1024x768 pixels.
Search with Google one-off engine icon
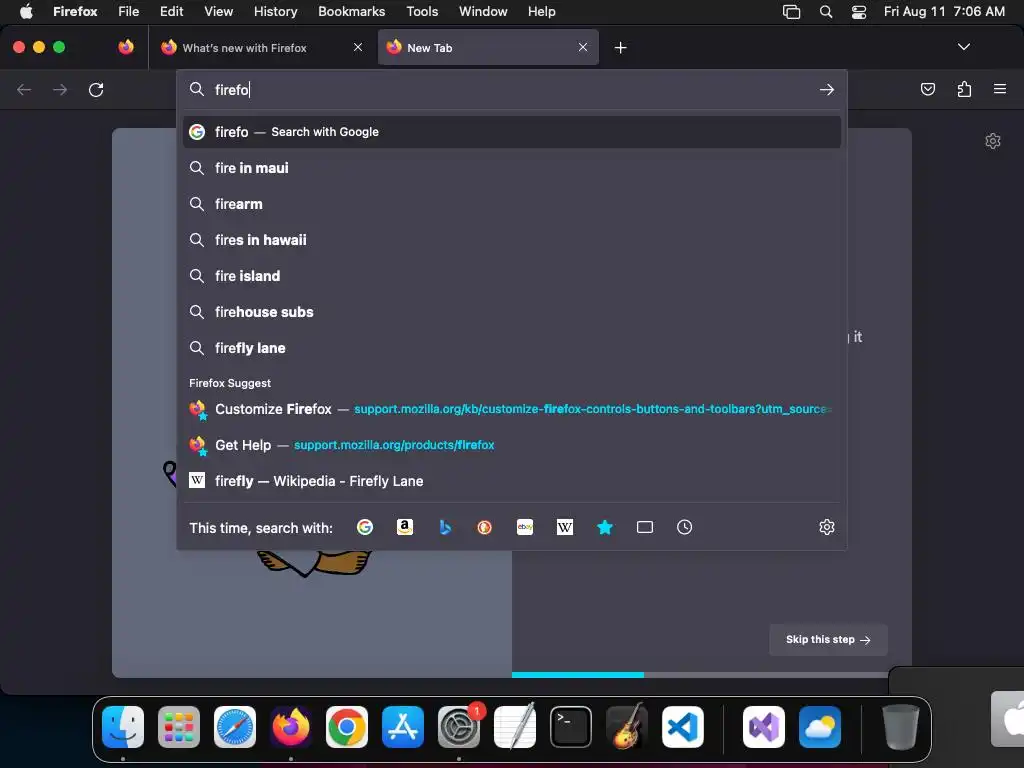pos(365,527)
